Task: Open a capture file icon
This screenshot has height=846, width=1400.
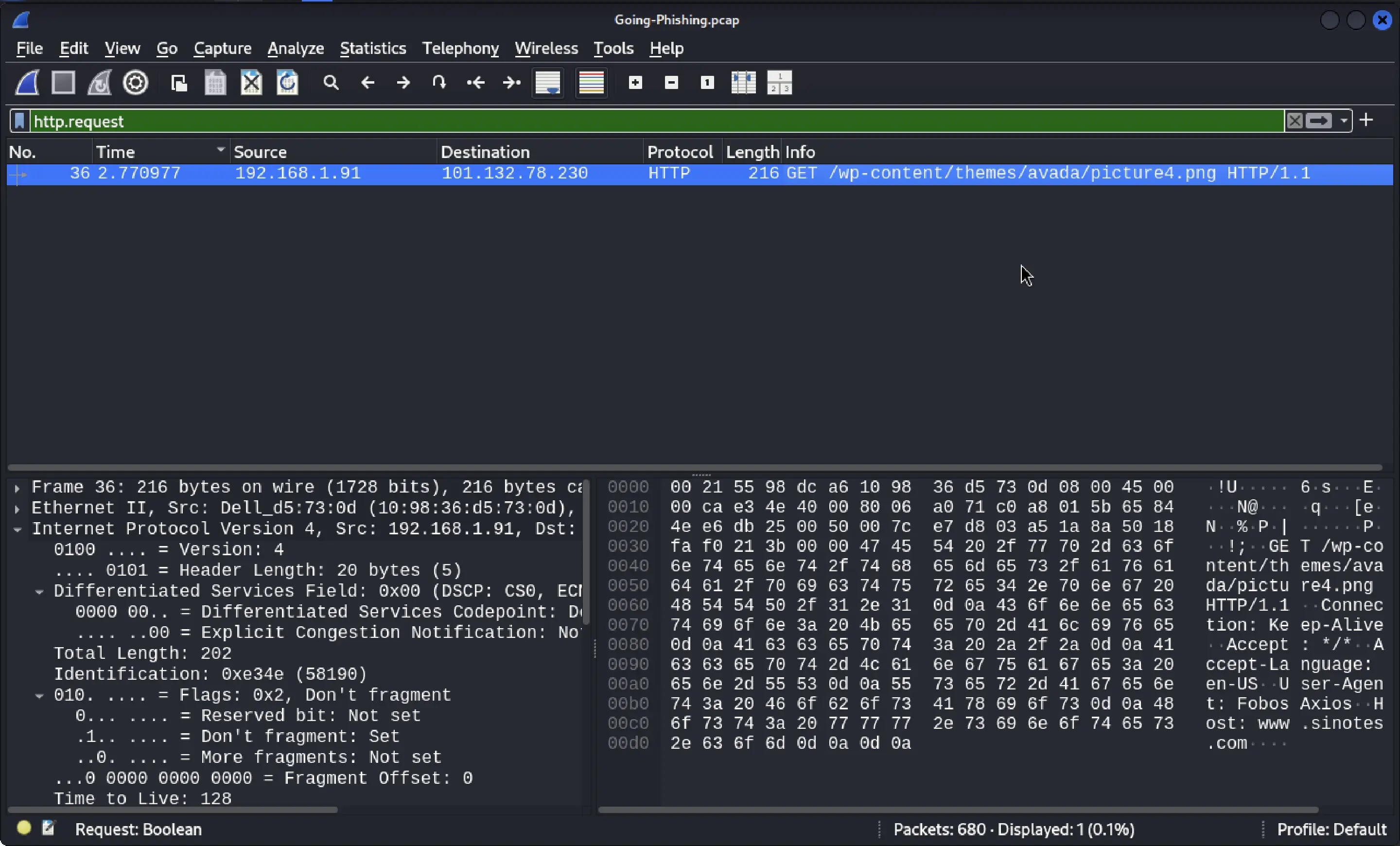Action: pos(179,83)
